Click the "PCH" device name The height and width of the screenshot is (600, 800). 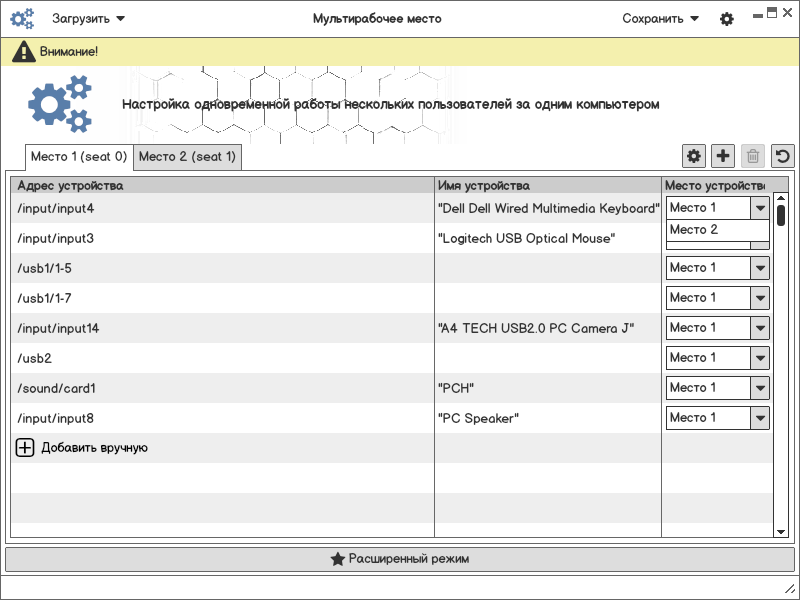[x=456, y=388]
